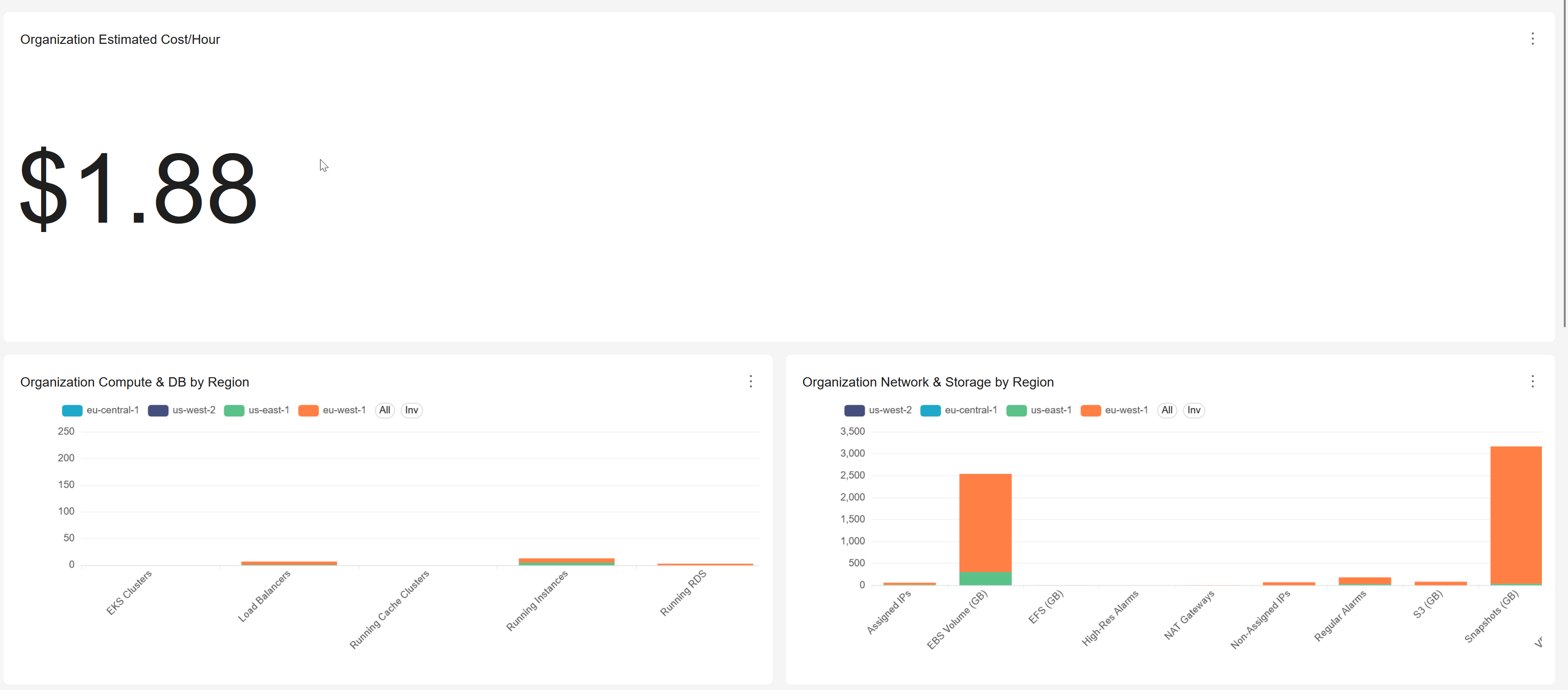1568x690 pixels.
Task: Open the kebab menu on Organization Network & Storage panel
Action: 1533,381
